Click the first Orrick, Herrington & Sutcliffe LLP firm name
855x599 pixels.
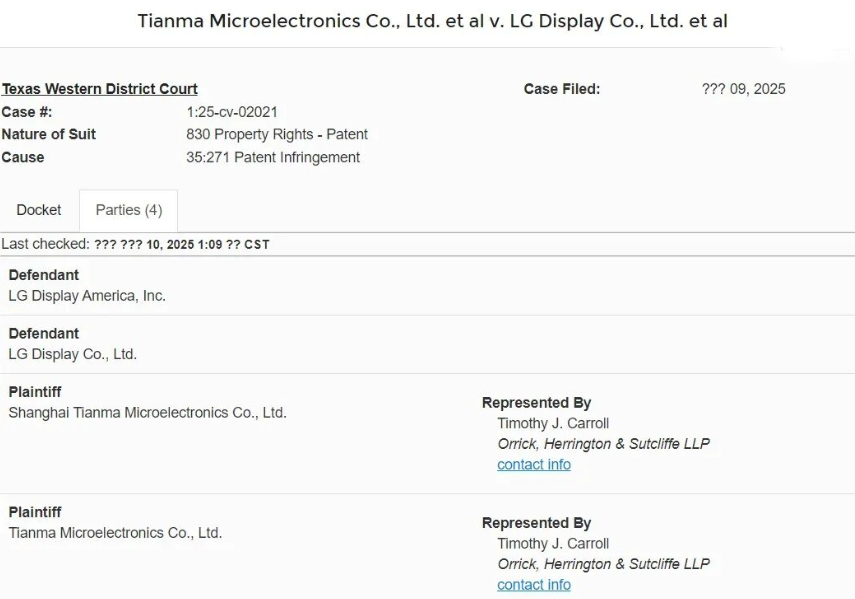pyautogui.click(x=603, y=444)
